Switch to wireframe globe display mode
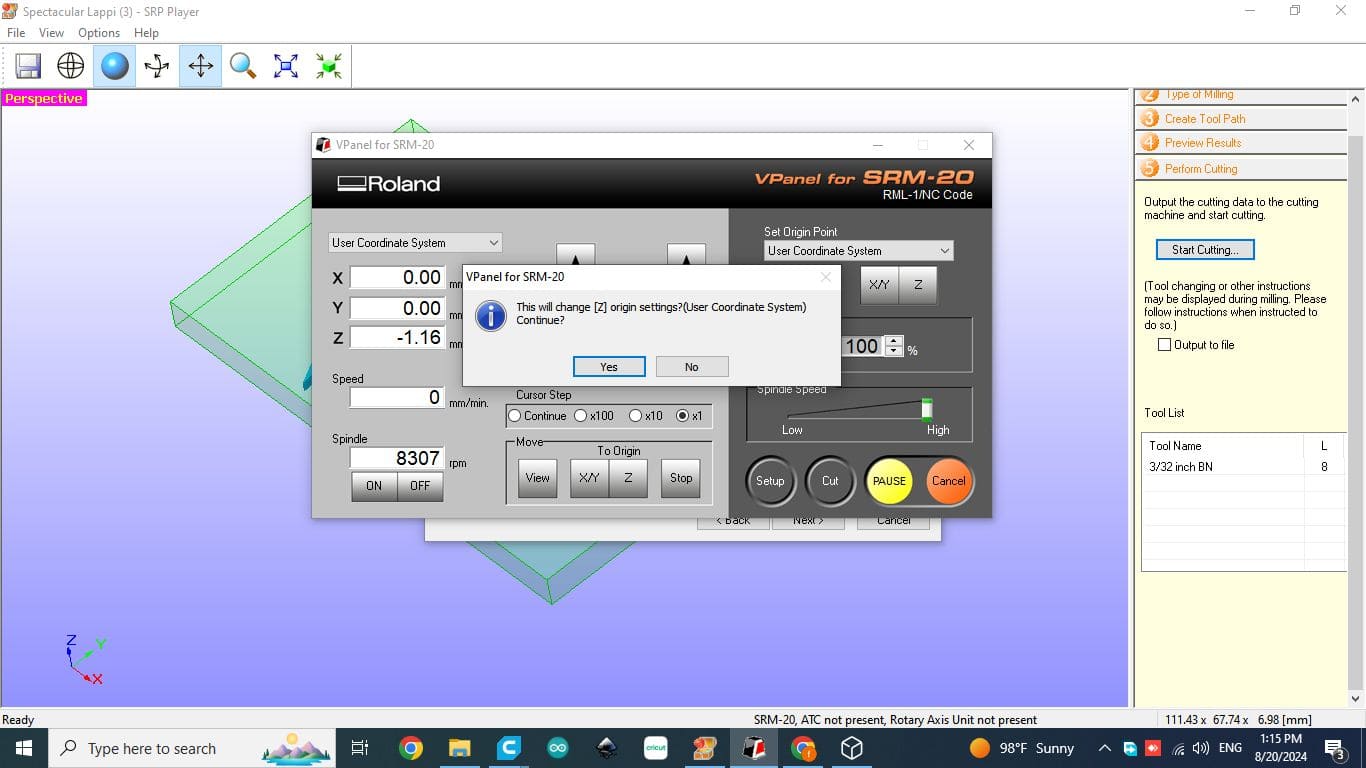This screenshot has width=1366, height=768. 71,67
